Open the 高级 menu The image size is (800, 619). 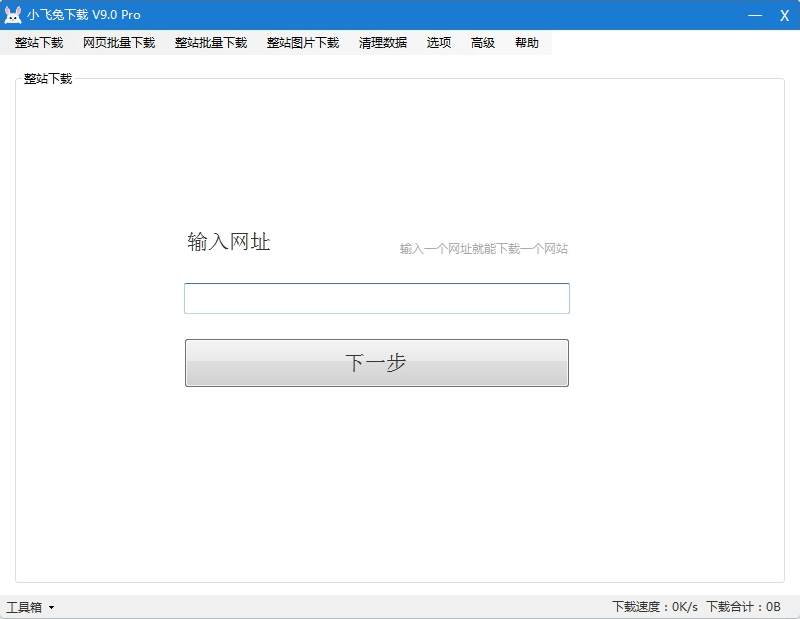coord(483,43)
